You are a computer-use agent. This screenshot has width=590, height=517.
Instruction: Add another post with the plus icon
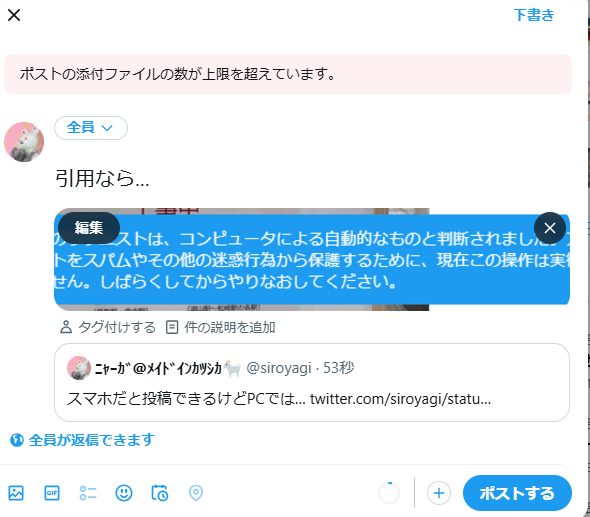[x=439, y=493]
